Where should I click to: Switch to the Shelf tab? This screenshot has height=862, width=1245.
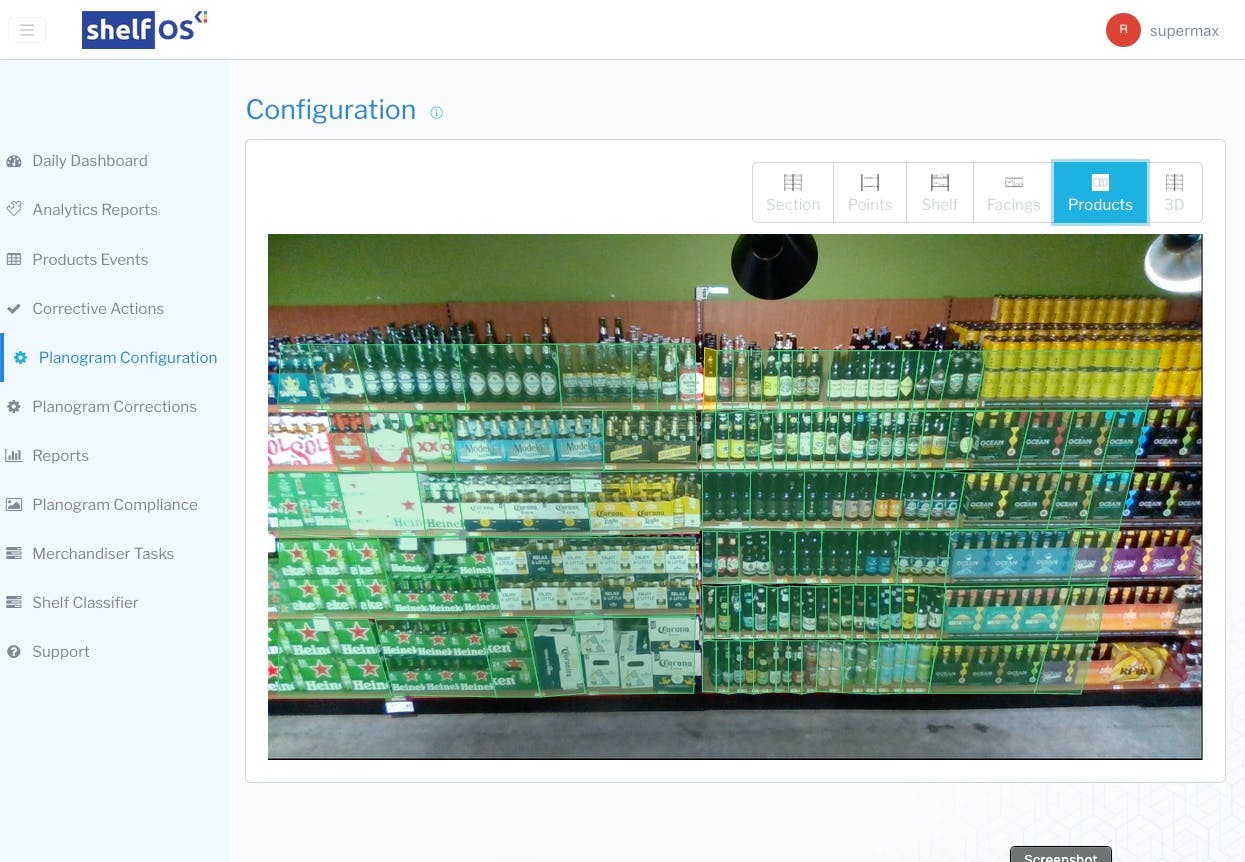click(940, 192)
